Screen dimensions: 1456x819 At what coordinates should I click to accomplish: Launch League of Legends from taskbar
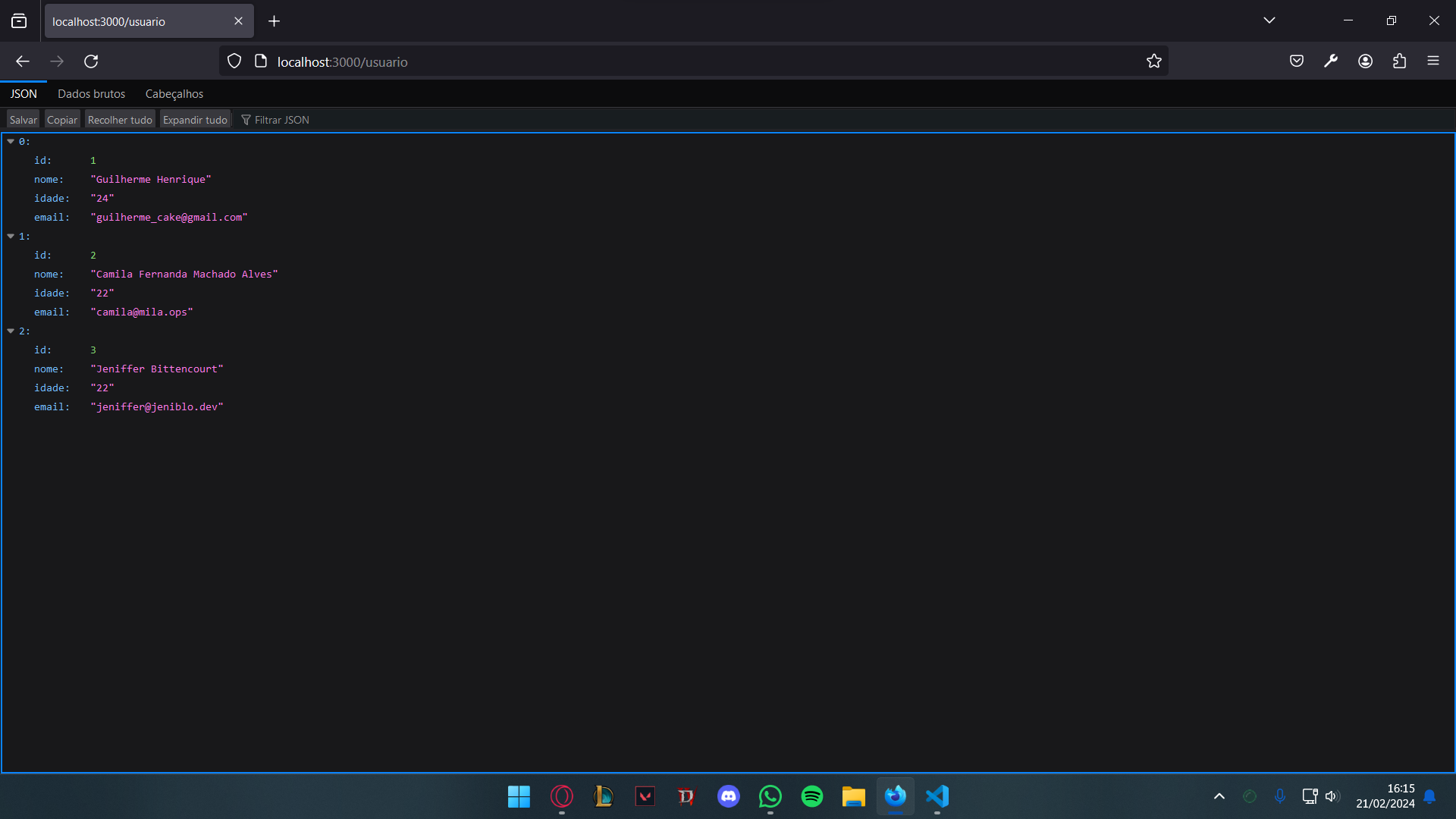[603, 796]
